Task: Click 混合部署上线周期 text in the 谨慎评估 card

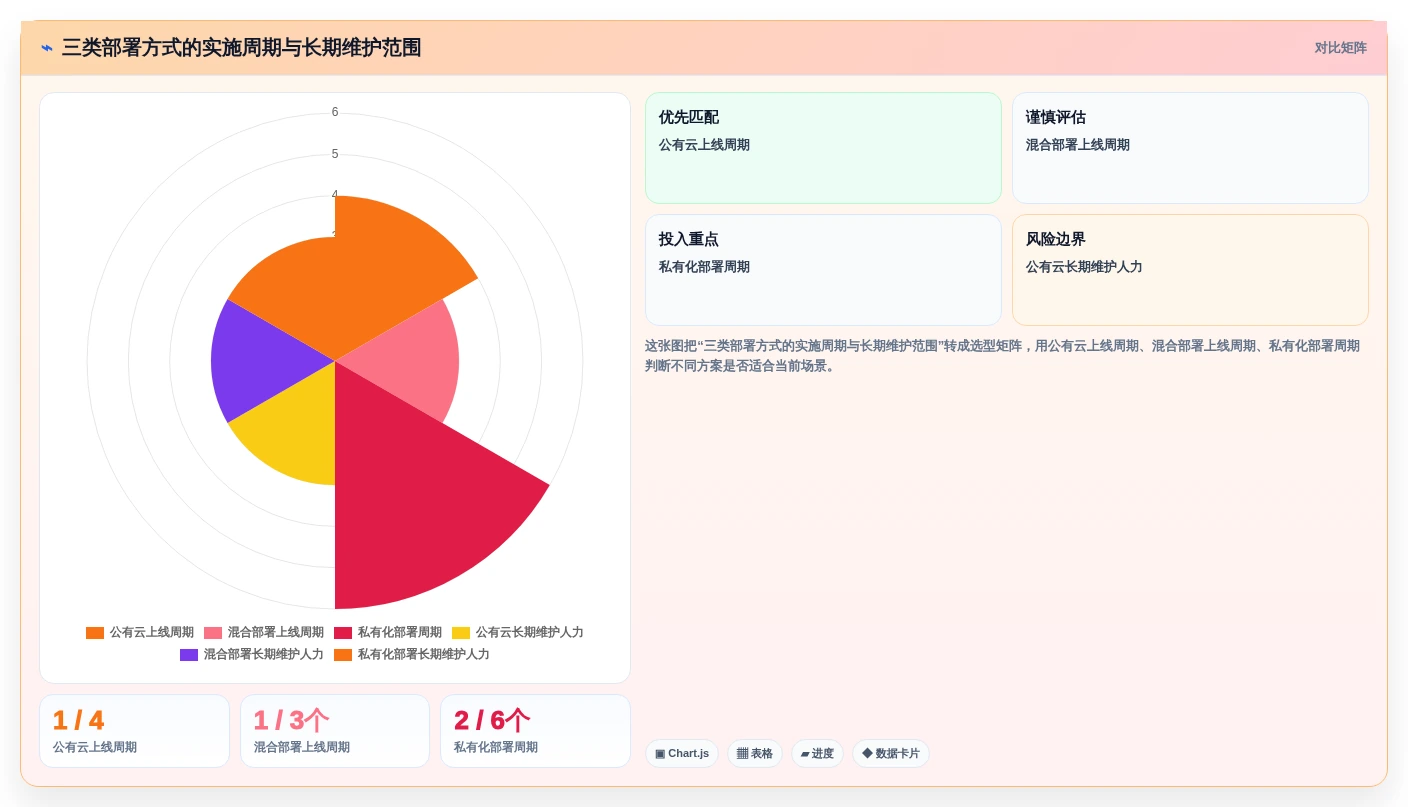Action: pos(1078,145)
